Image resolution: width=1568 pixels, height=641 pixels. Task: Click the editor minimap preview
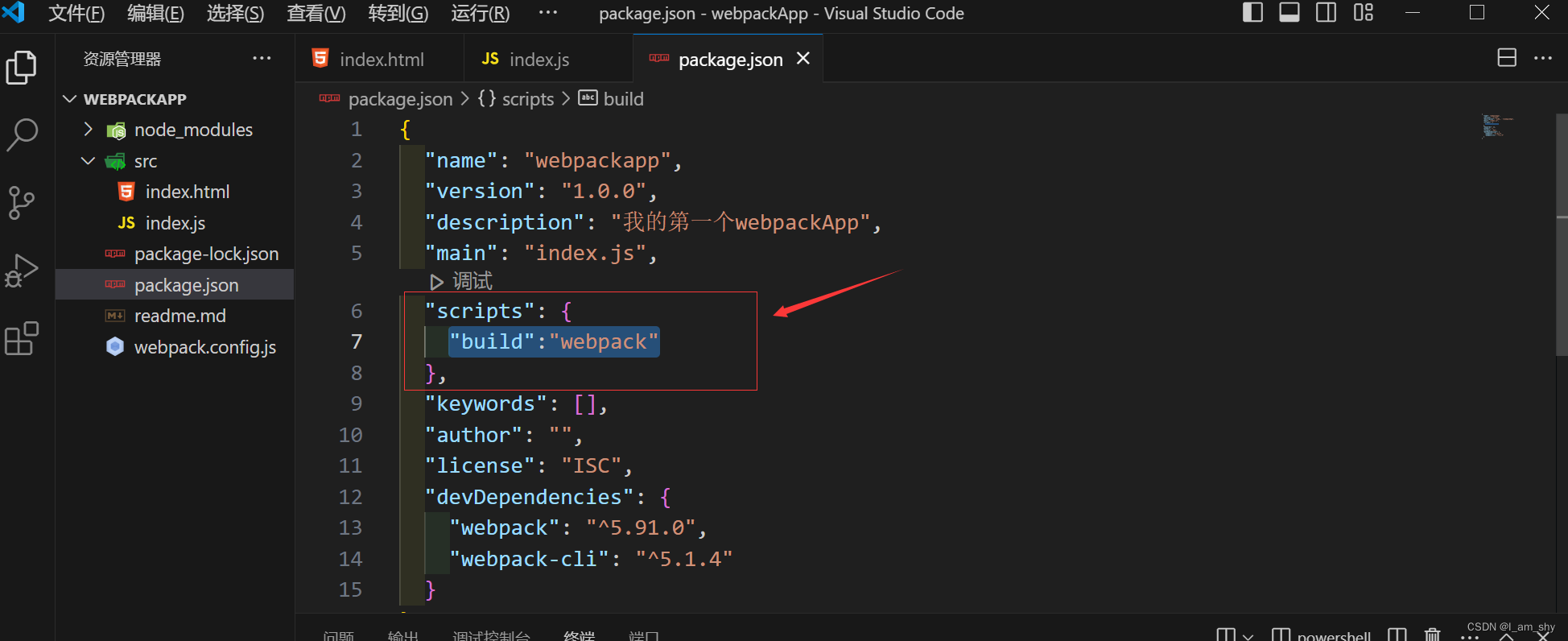point(1497,126)
